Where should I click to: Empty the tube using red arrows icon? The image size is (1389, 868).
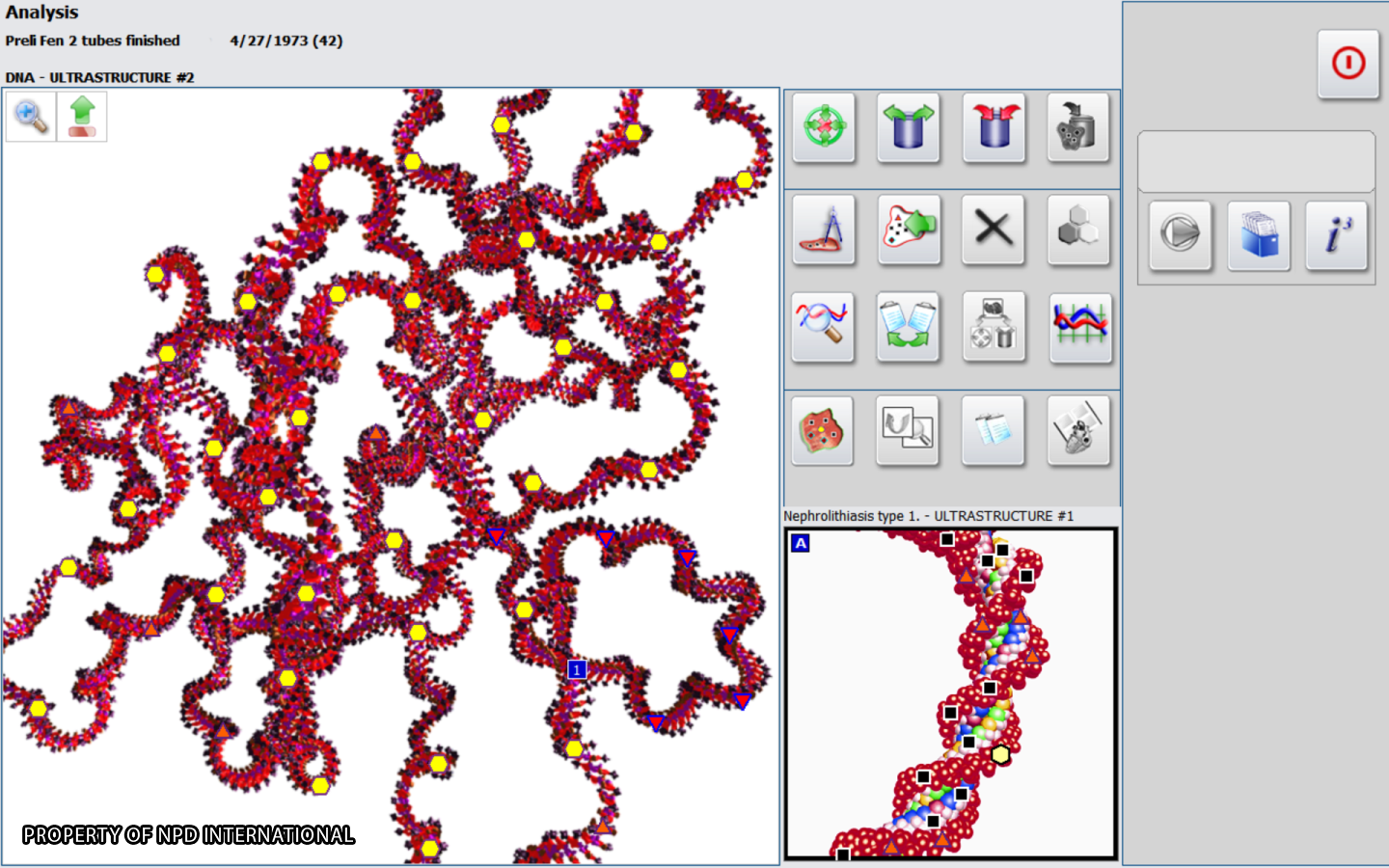(993, 128)
